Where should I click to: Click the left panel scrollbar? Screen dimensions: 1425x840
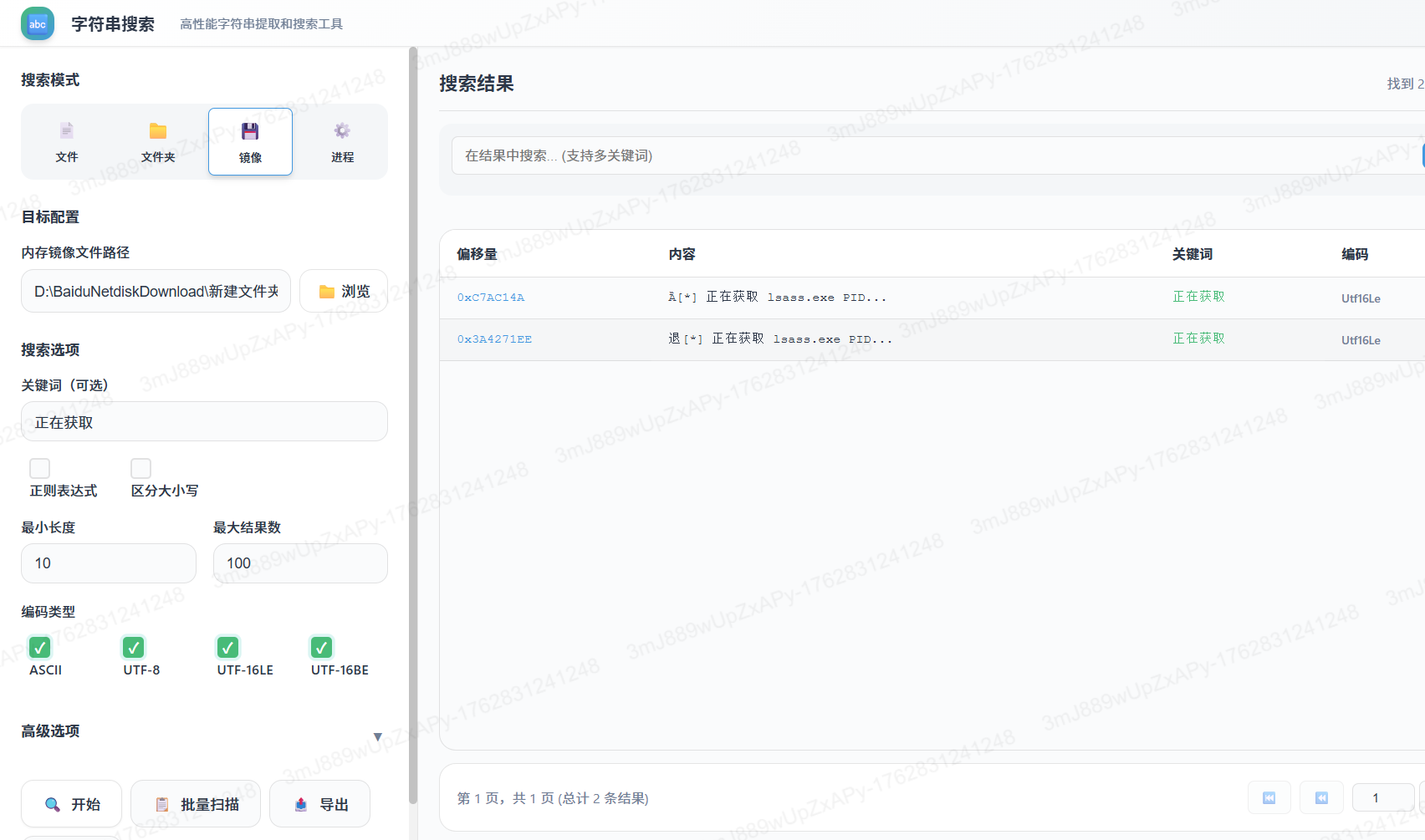click(x=413, y=426)
